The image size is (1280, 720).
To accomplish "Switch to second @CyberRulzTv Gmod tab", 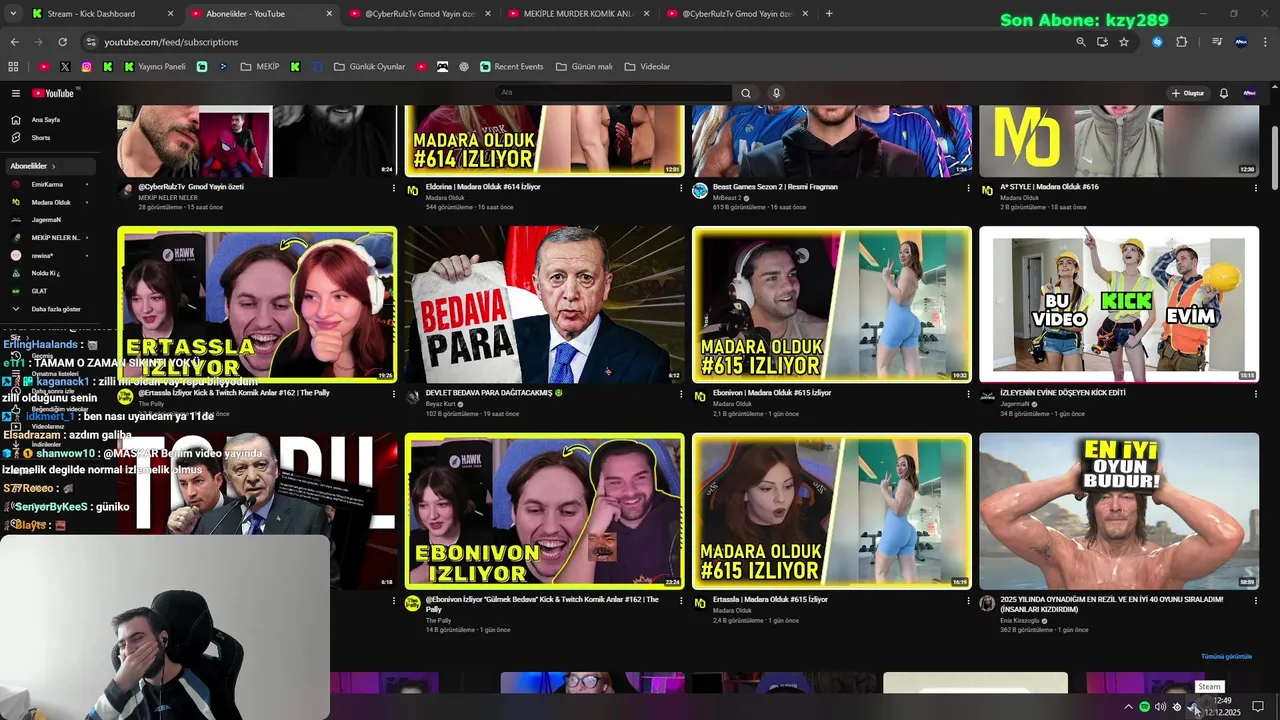I will (x=738, y=14).
